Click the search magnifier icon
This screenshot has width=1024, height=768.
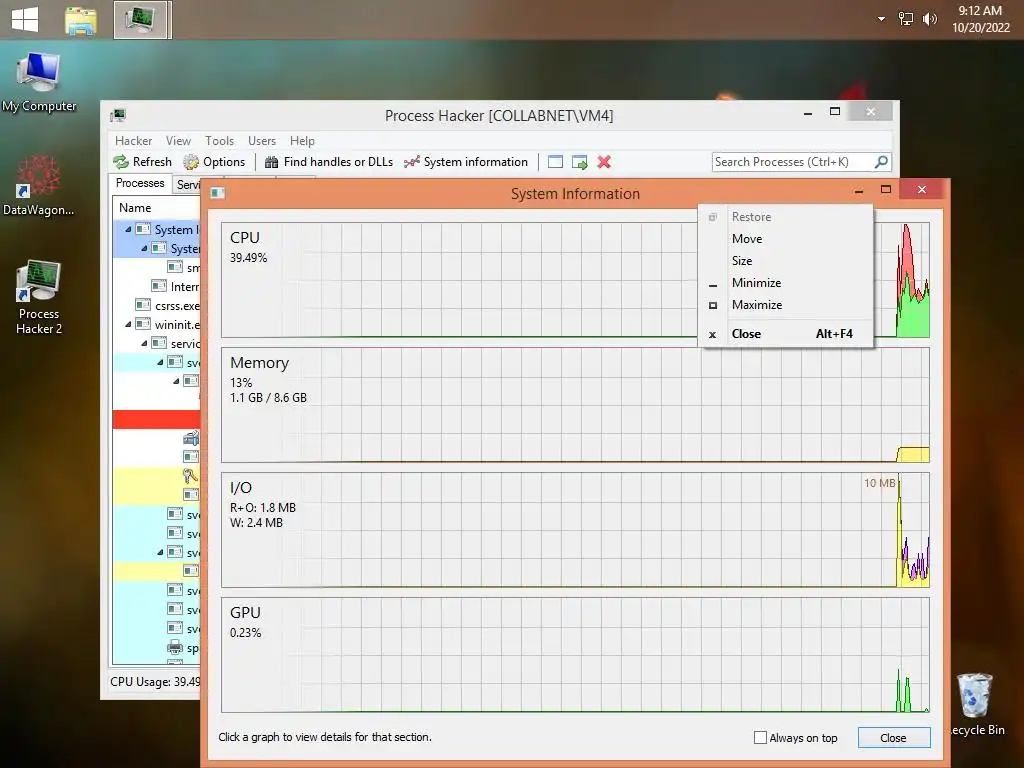(881, 161)
